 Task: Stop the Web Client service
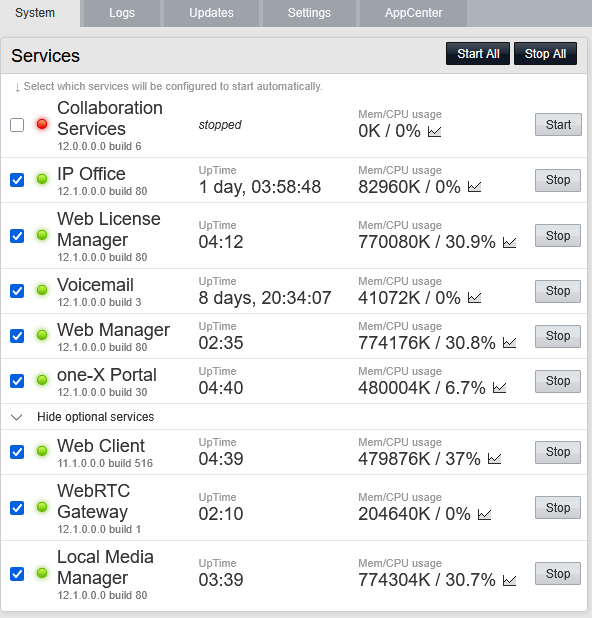pyautogui.click(x=558, y=452)
